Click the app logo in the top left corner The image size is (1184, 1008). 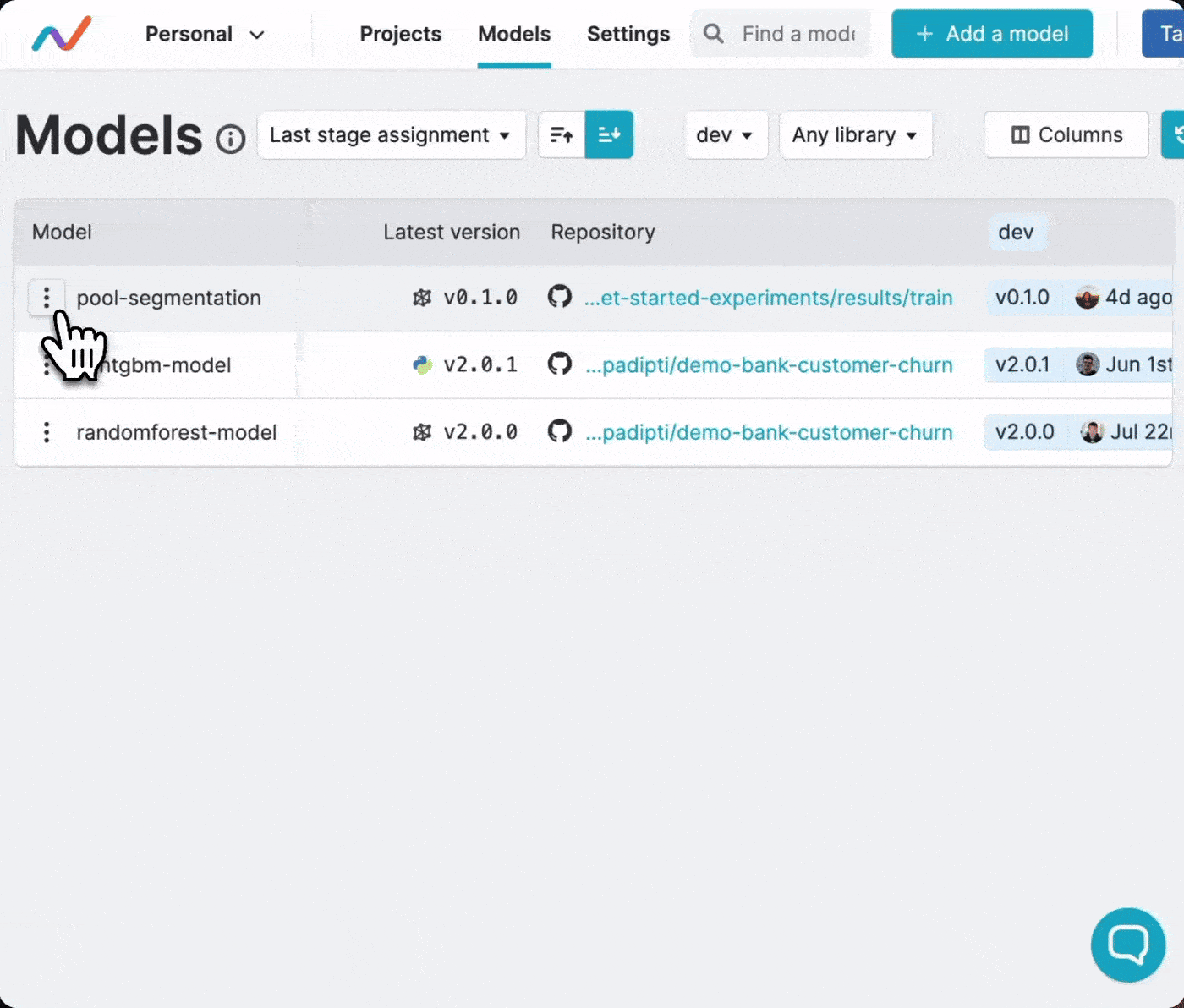(61, 34)
